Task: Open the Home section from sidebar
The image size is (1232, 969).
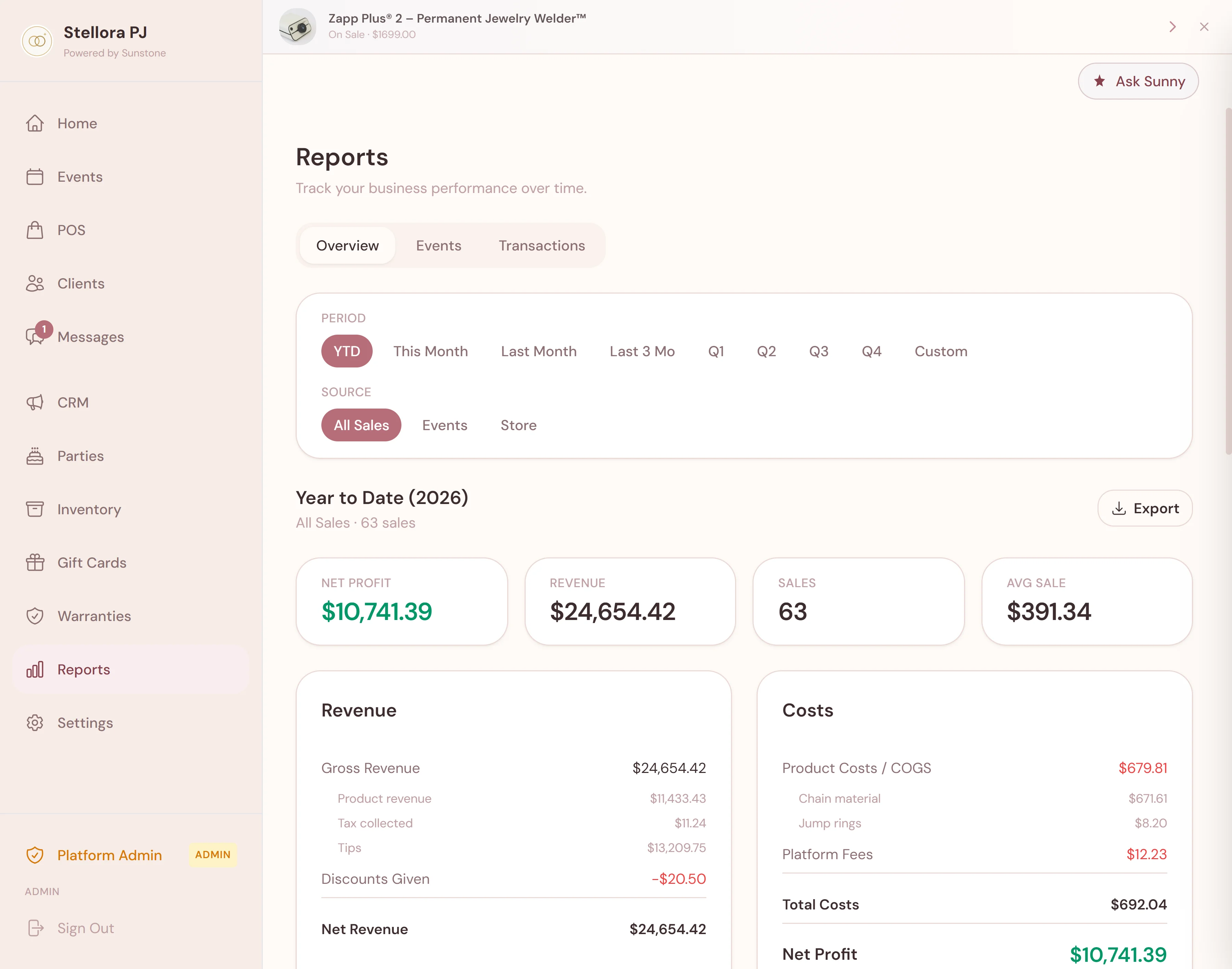Action: [77, 123]
